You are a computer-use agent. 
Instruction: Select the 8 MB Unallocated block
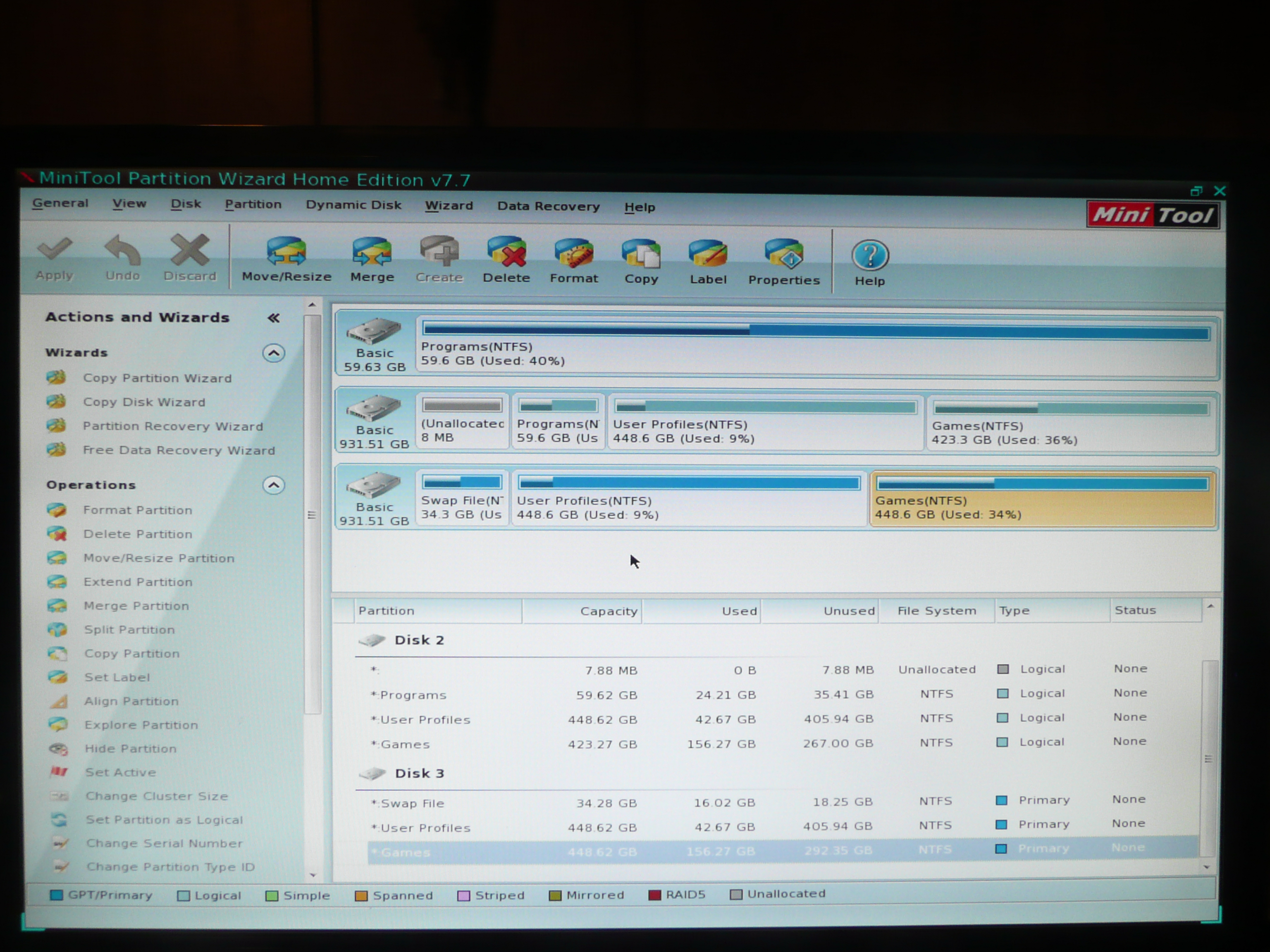pyautogui.click(x=462, y=422)
